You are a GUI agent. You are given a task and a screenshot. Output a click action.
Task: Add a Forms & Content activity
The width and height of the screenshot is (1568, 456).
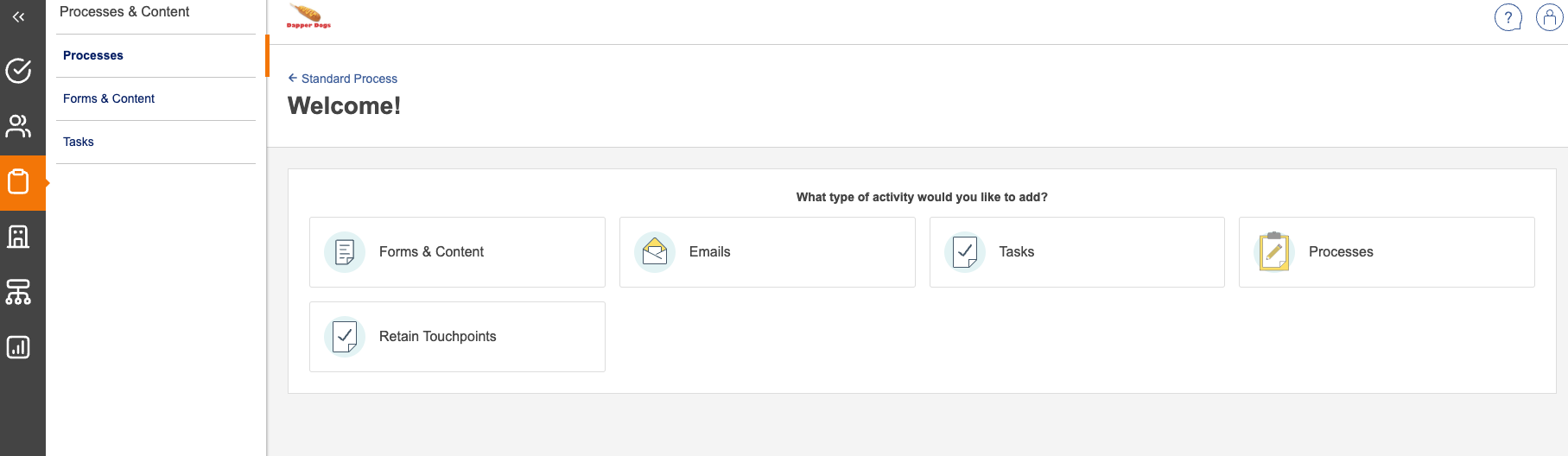(x=457, y=252)
